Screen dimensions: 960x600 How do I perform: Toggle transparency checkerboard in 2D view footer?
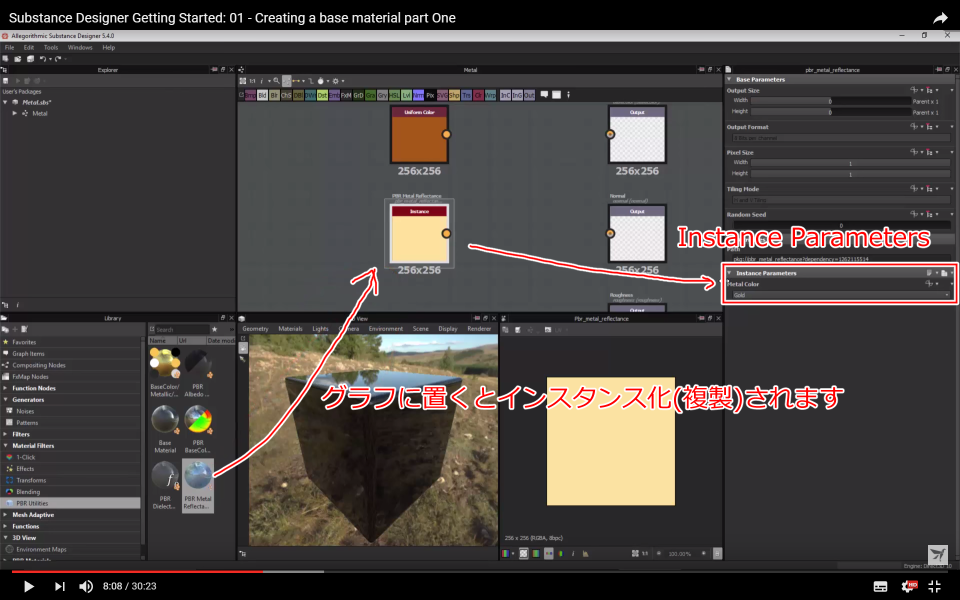click(x=523, y=553)
